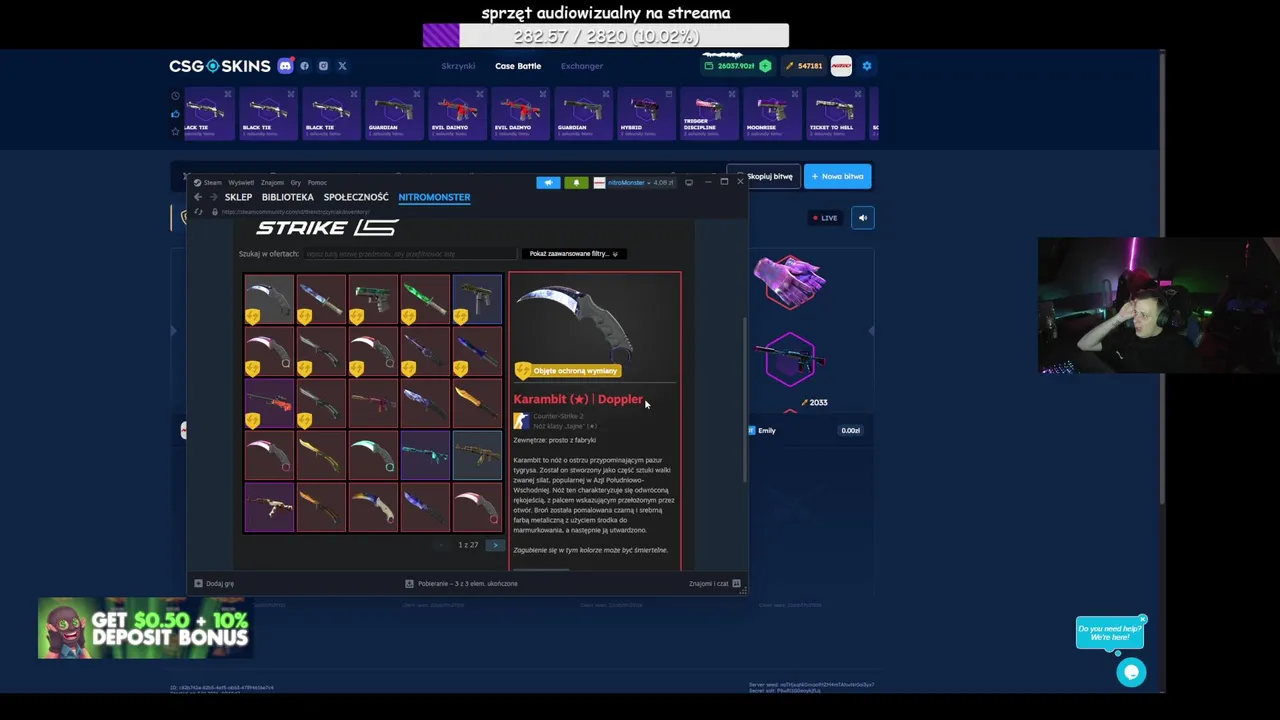Screen dimensions: 1280x720
Task: Go forward with Steam's forward arrow
Action: (213, 197)
